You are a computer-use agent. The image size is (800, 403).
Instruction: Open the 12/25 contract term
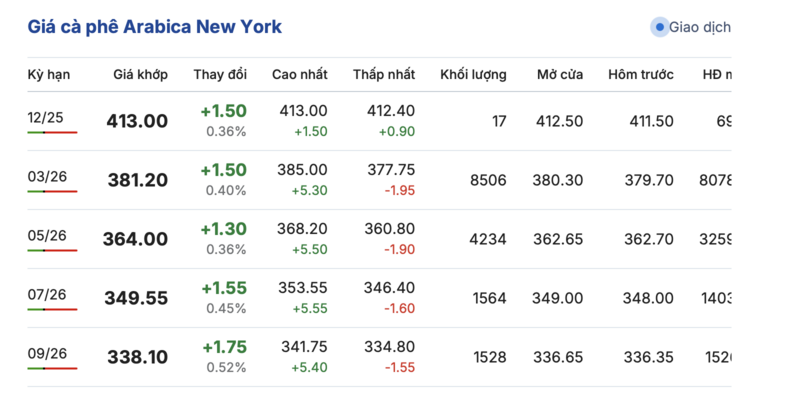coord(45,117)
